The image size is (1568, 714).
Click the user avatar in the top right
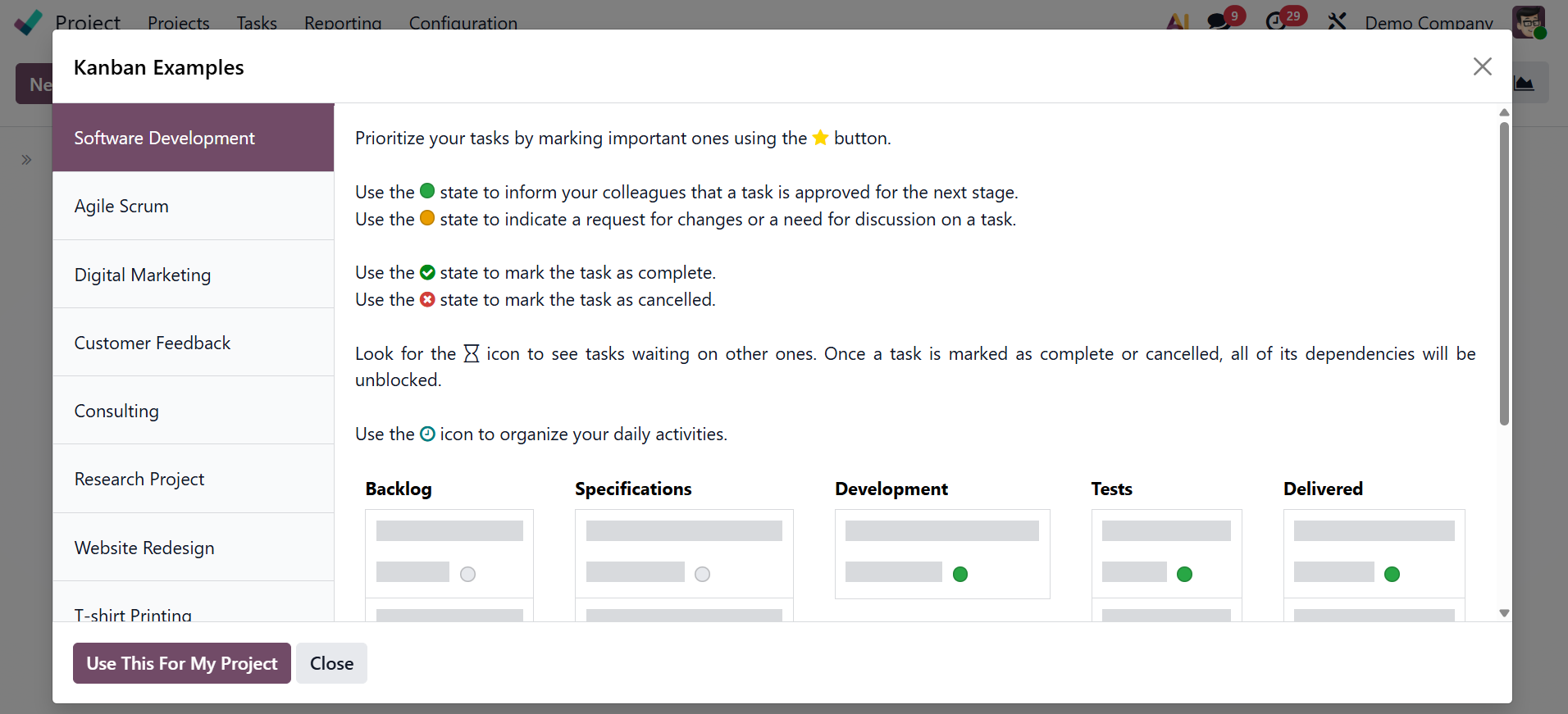click(x=1529, y=22)
